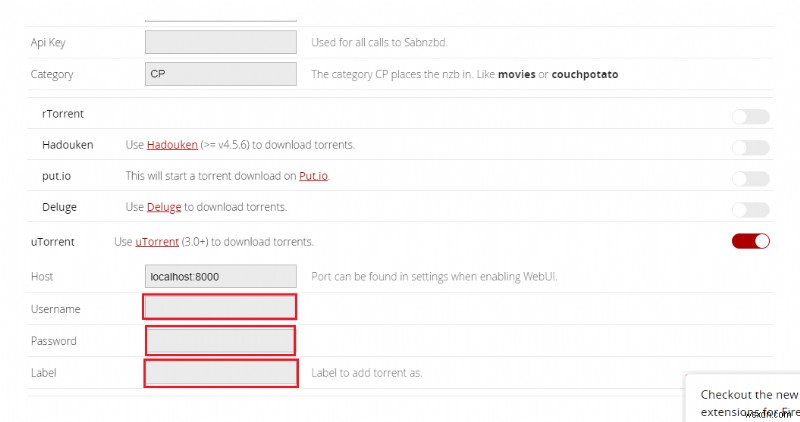The width and height of the screenshot is (800, 422).
Task: Click the Category field containing CP
Action: (x=221, y=74)
